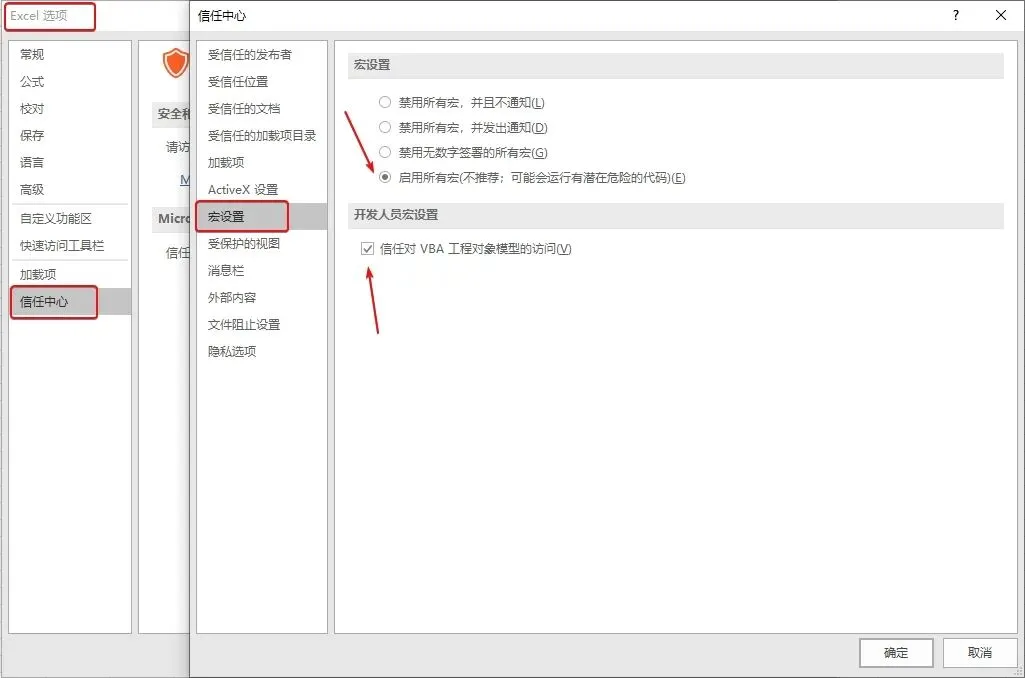Open 受信任的发布者 section
Screen dimensions: 1025x678
point(261,55)
